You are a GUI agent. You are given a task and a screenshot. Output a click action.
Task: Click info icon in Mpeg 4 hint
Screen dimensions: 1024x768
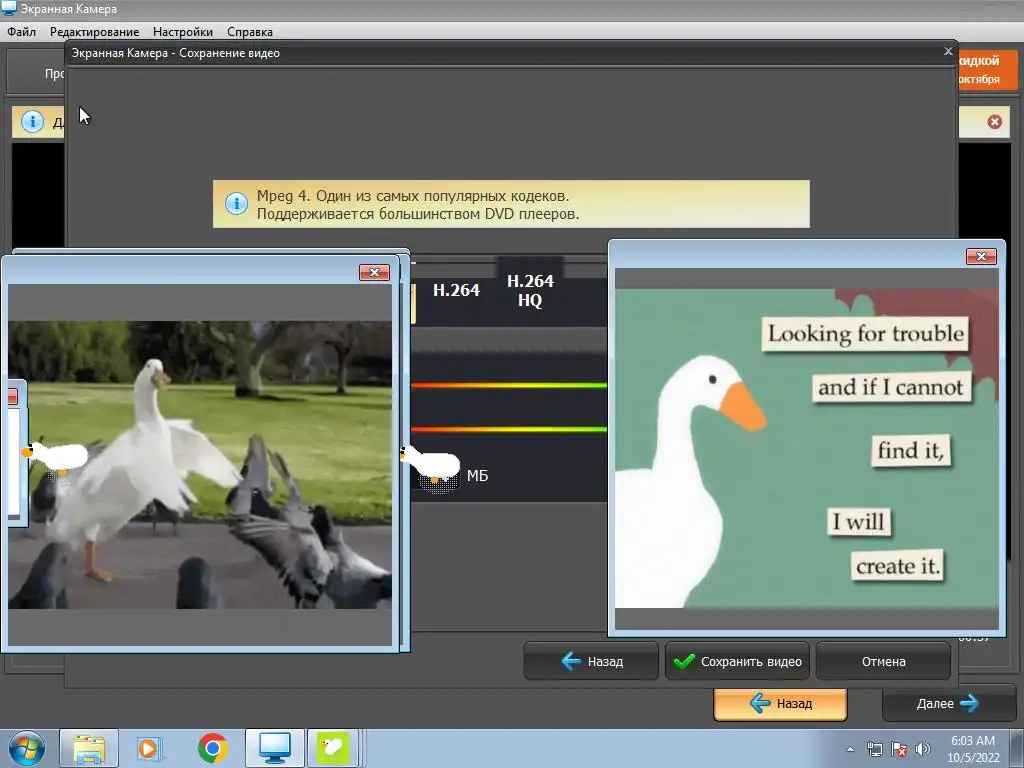(236, 204)
